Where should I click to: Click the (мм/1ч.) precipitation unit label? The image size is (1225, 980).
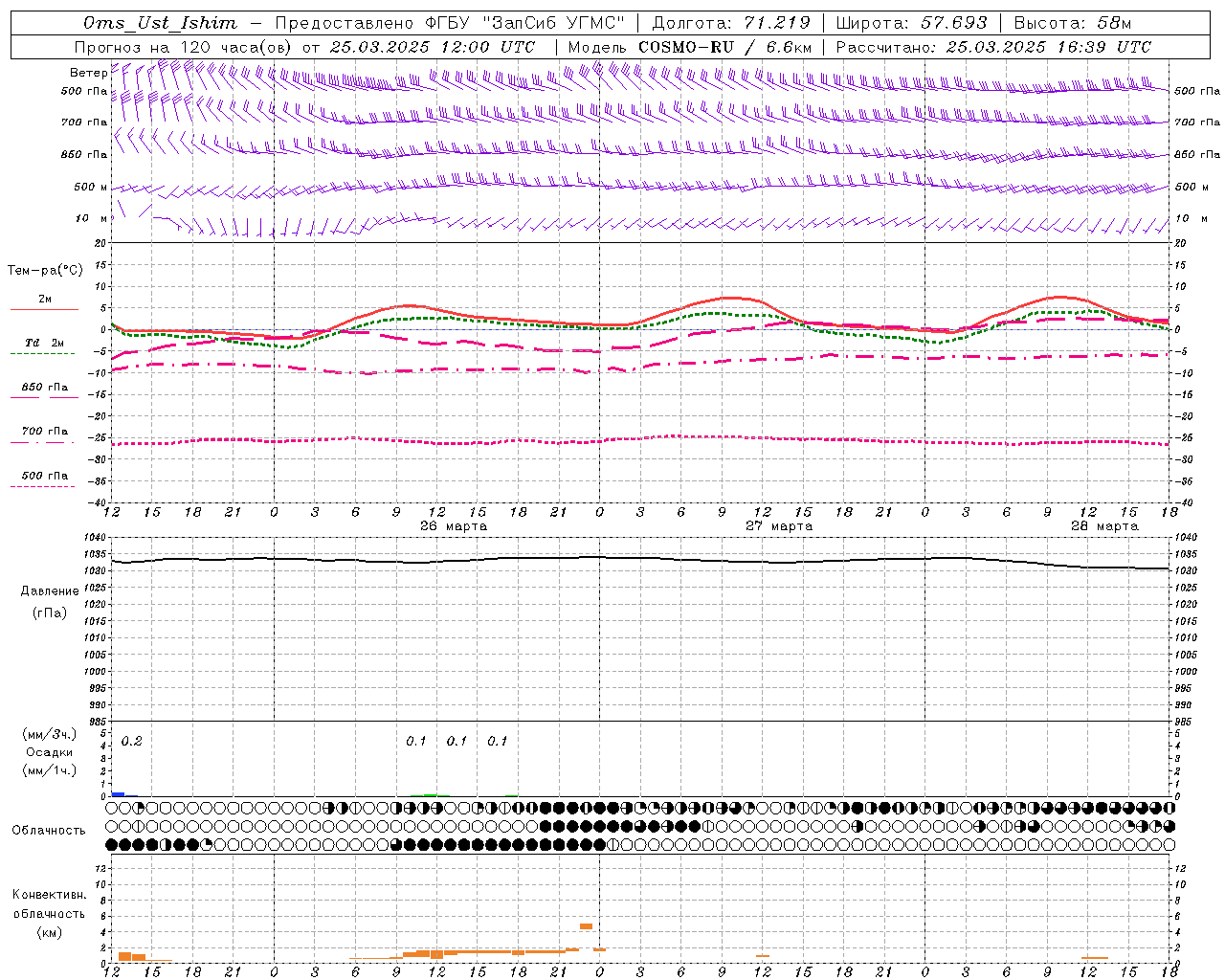click(50, 769)
